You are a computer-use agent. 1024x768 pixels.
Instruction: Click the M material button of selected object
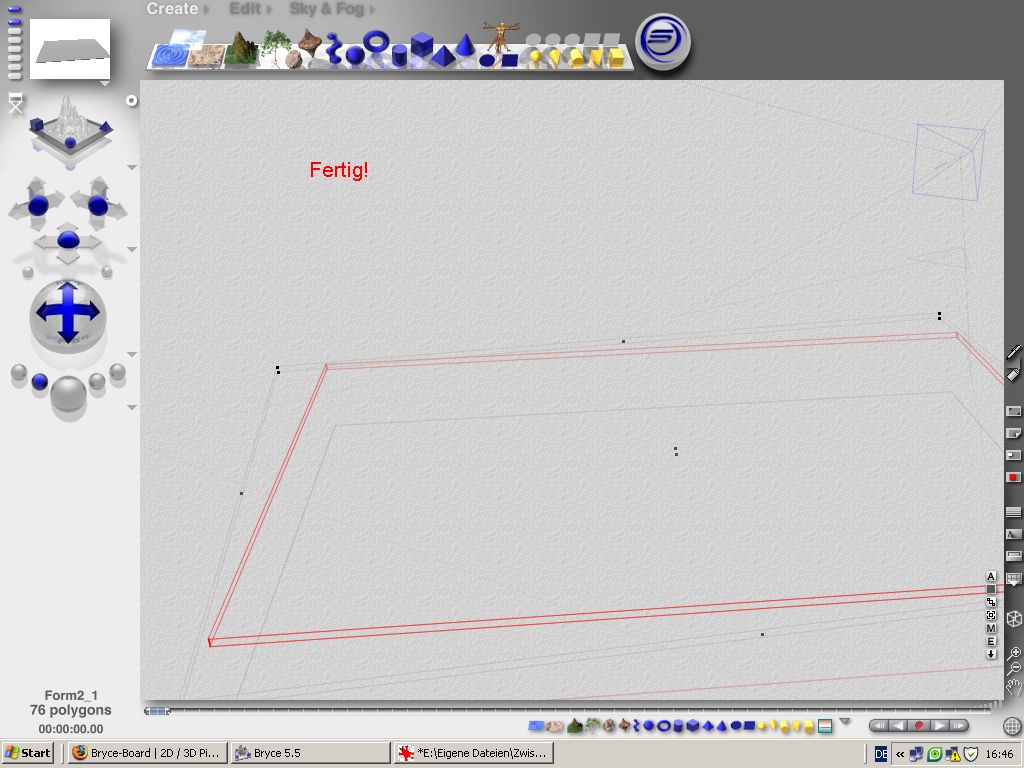[x=991, y=628]
